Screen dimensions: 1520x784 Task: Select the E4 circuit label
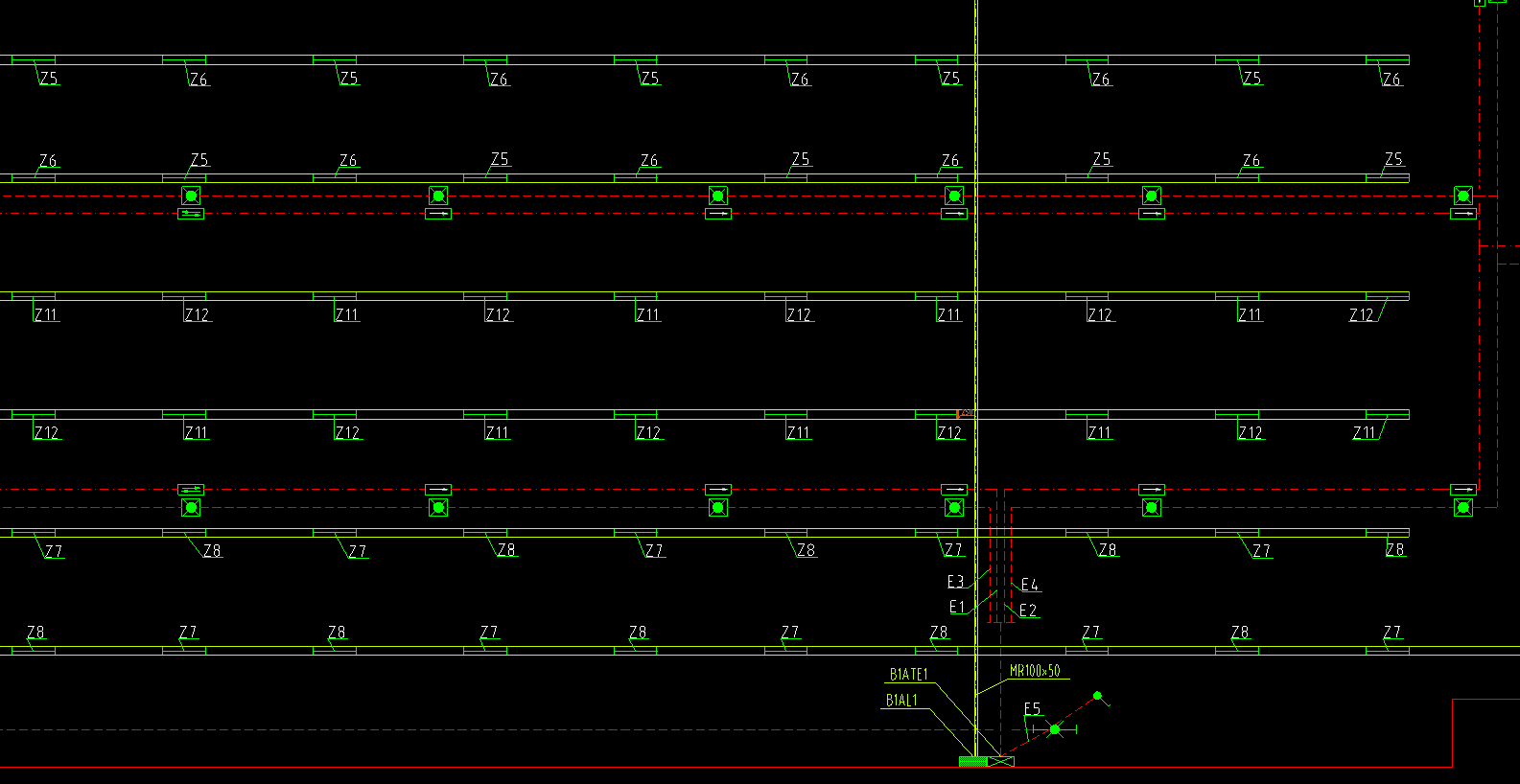tap(1030, 585)
